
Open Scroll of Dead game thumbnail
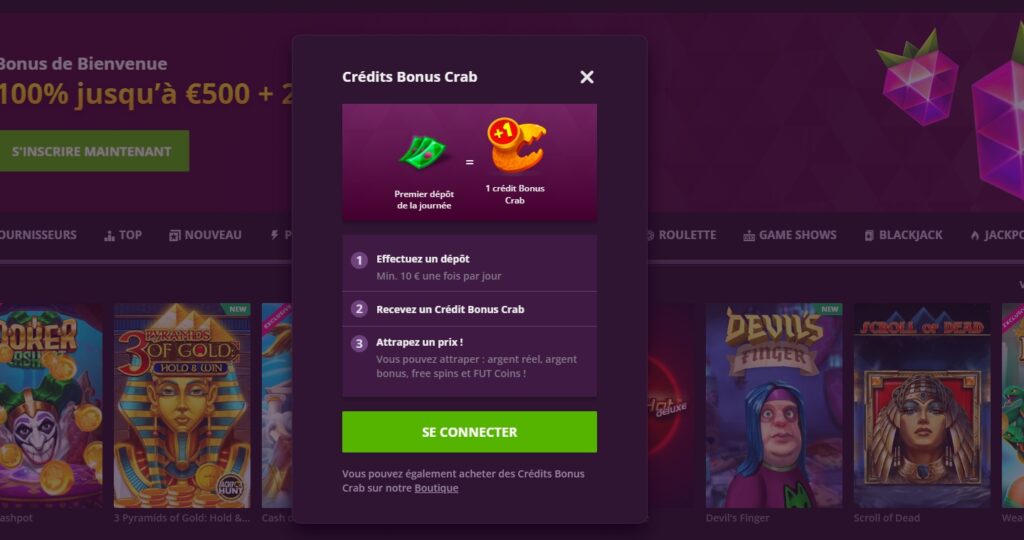(922, 405)
